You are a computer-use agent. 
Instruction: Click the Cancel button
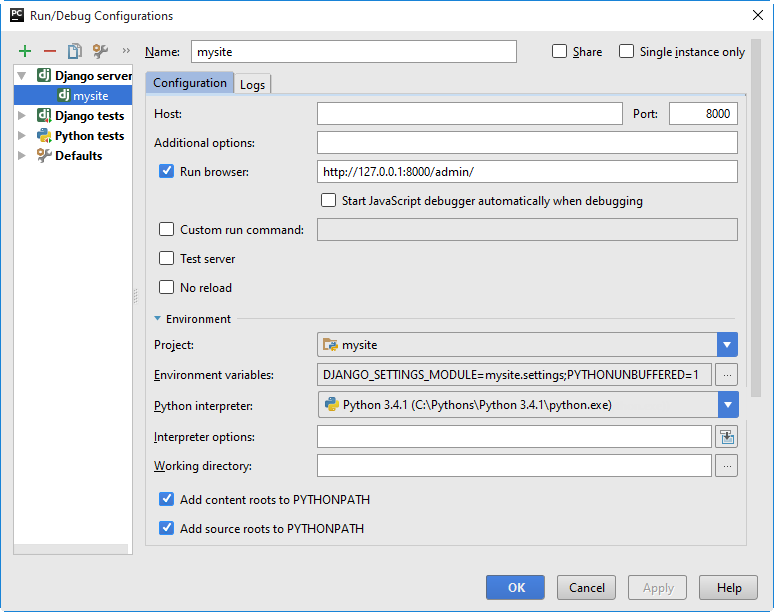586,587
